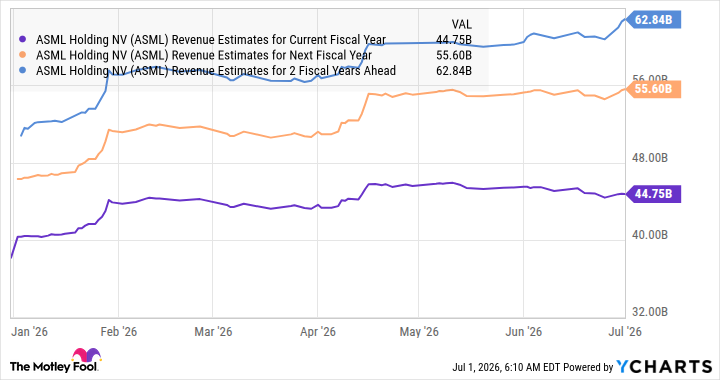
Task: Select the Revenue Estimates for Next Fiscal Year label
Action: (x=204, y=55)
